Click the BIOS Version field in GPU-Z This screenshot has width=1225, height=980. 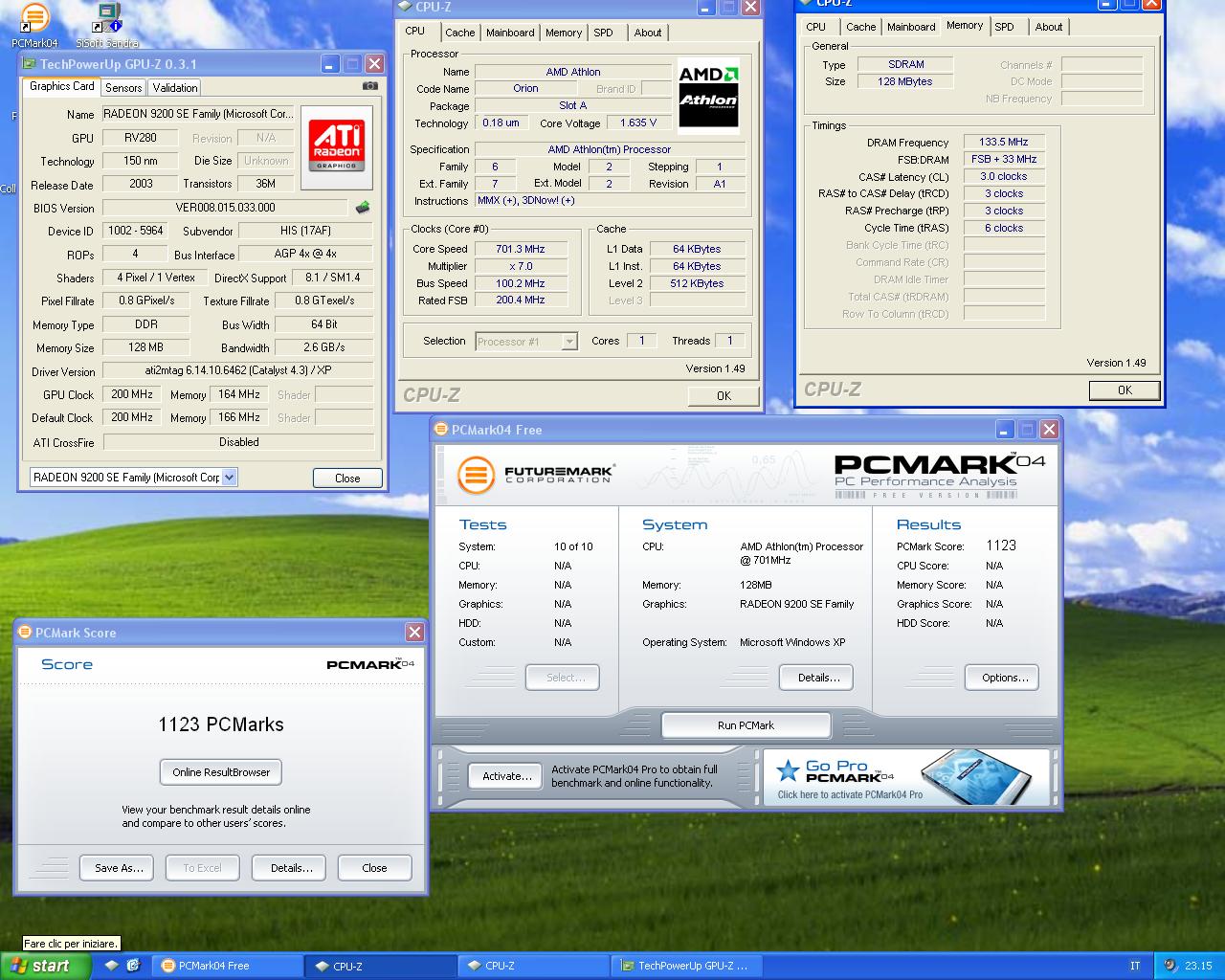[x=225, y=208]
